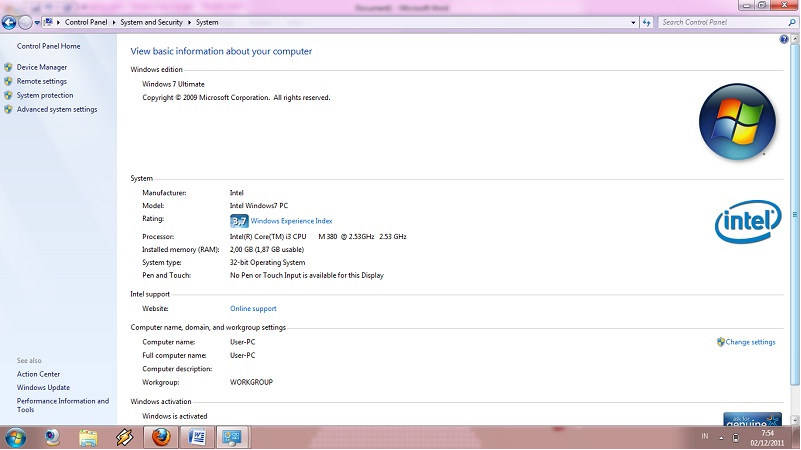This screenshot has height=450, width=801.
Task: Select System and Security in the breadcrumb
Action: 151,22
